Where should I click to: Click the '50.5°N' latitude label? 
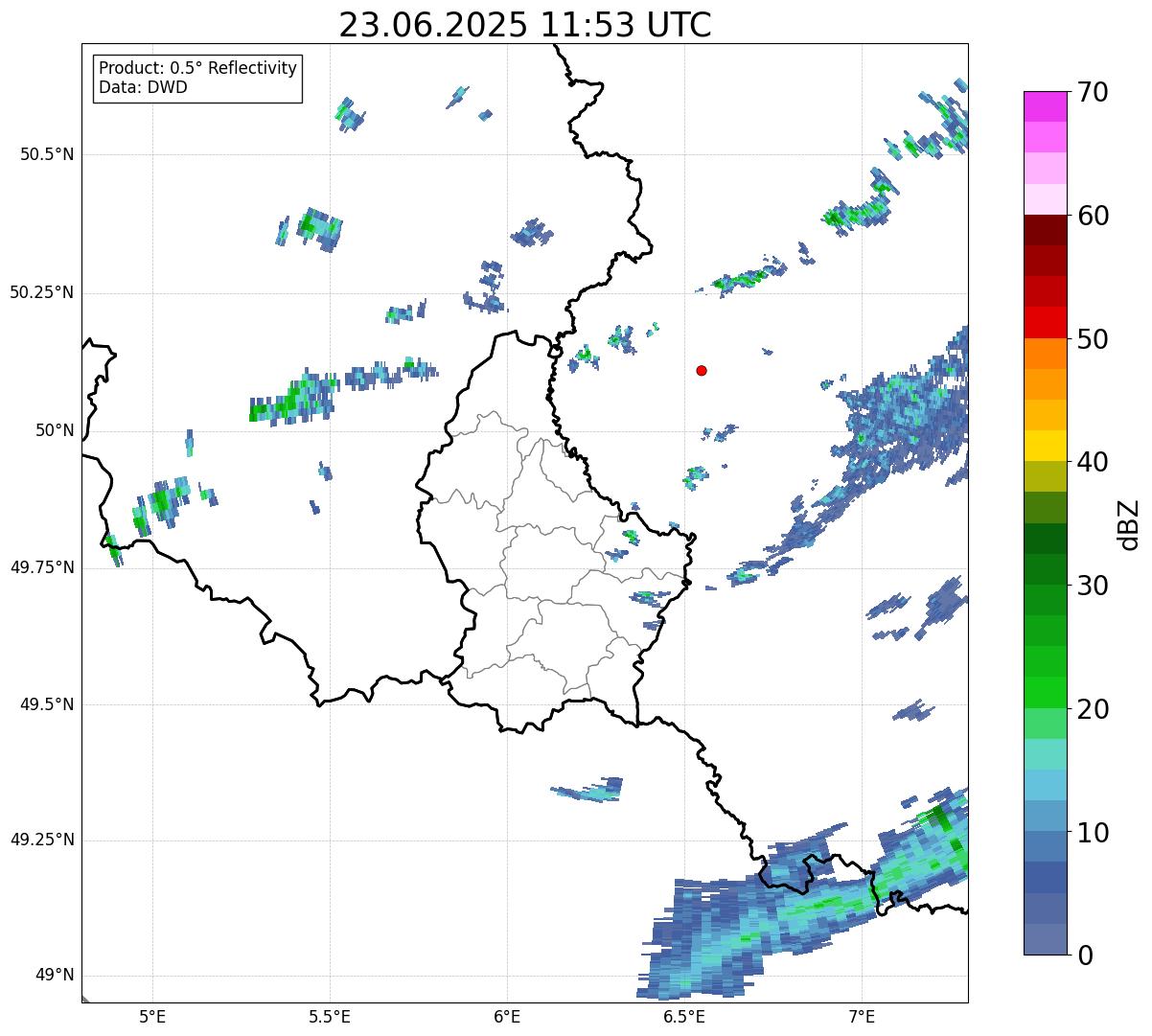point(47,154)
